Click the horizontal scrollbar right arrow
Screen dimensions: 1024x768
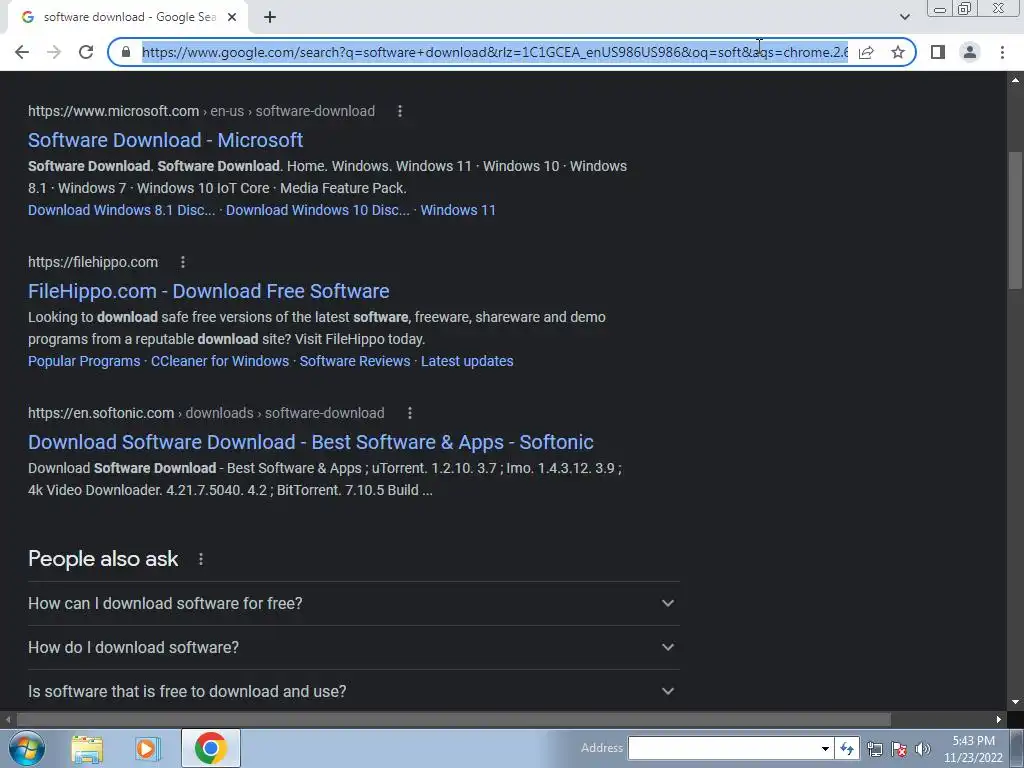[999, 720]
